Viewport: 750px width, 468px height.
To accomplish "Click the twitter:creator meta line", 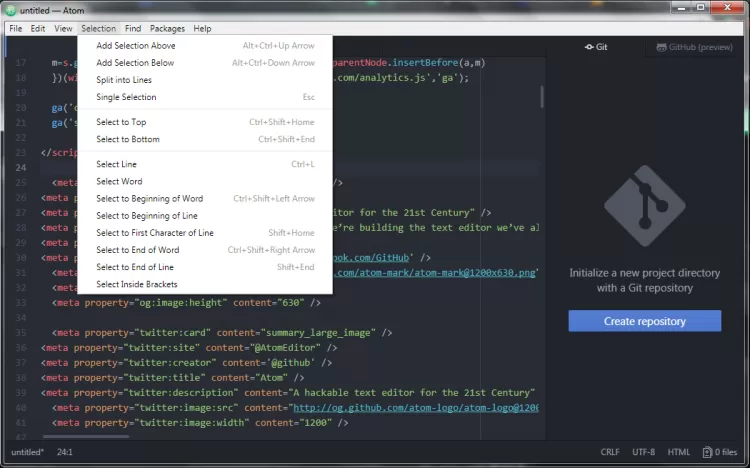I will [x=187, y=363].
